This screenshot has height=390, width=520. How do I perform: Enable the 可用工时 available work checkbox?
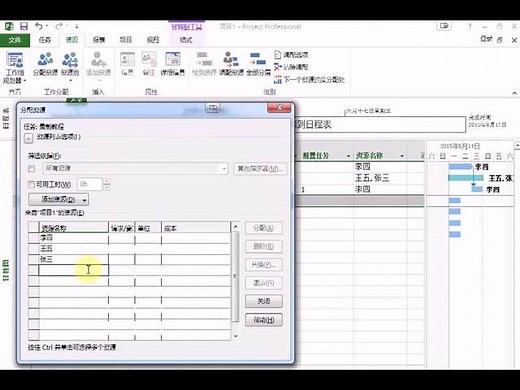(31, 184)
